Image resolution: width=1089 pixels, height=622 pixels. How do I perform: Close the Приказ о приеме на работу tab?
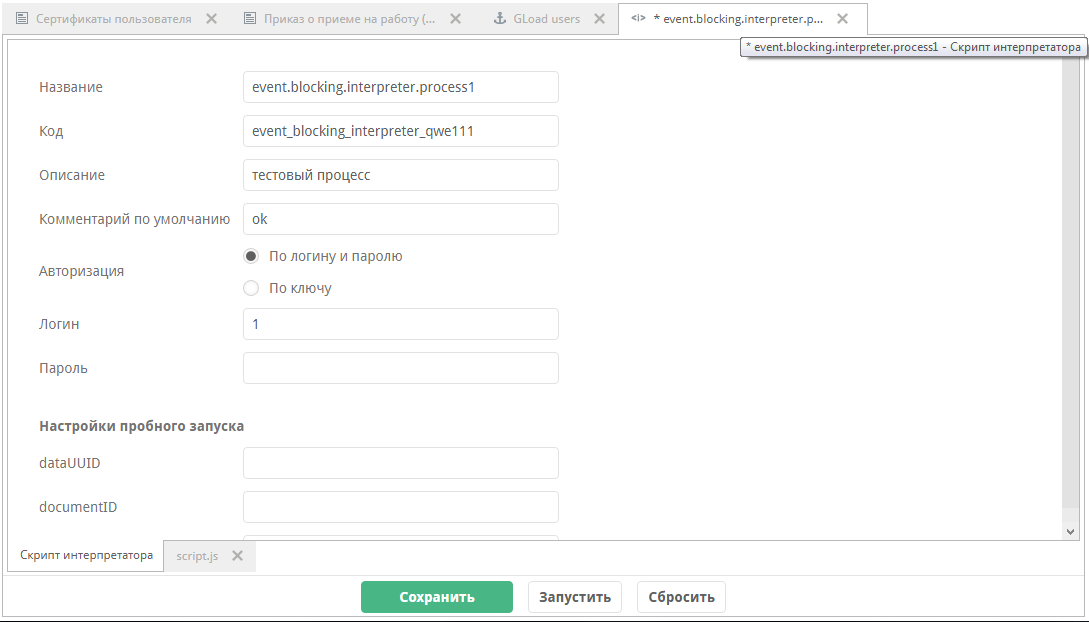coord(456,19)
